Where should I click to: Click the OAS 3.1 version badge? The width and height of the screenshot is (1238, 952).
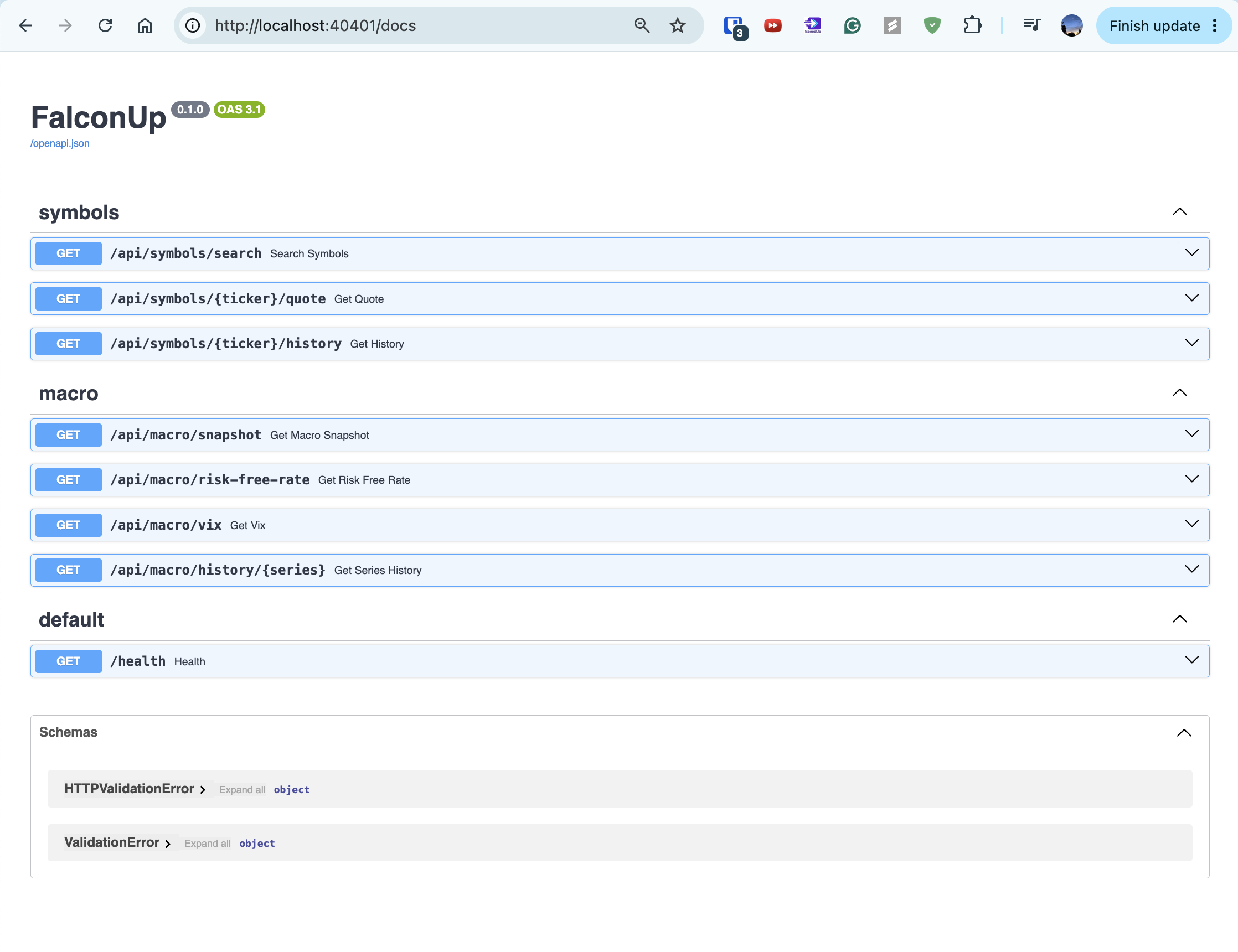click(239, 110)
